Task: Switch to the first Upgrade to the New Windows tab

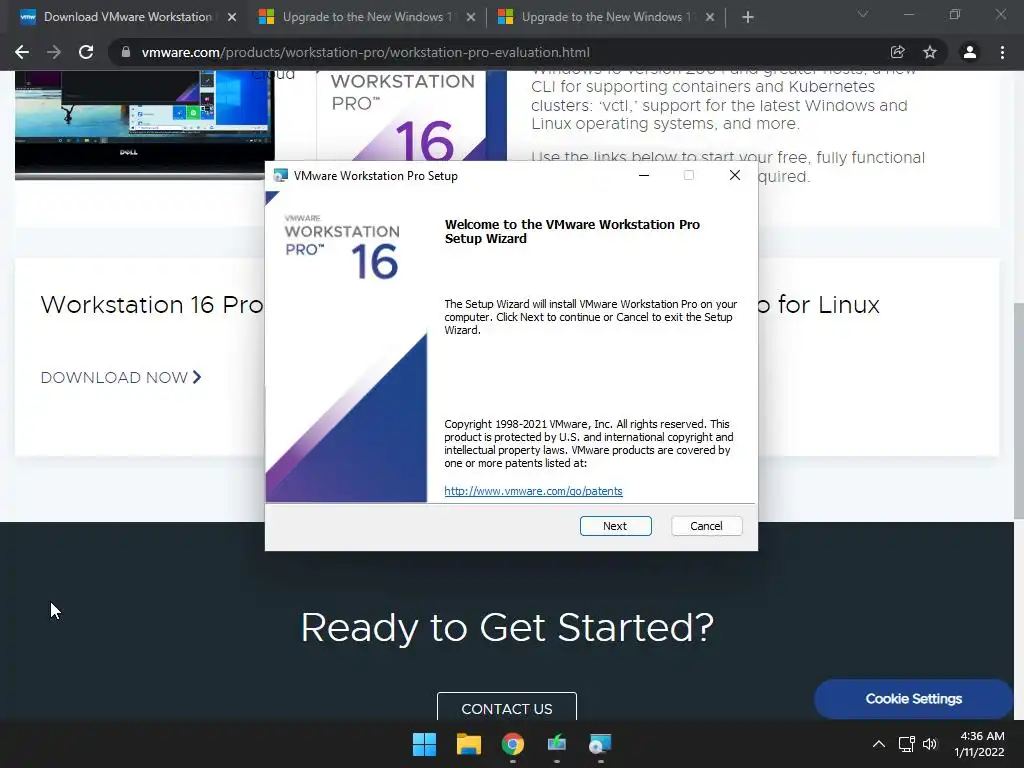Action: click(367, 17)
